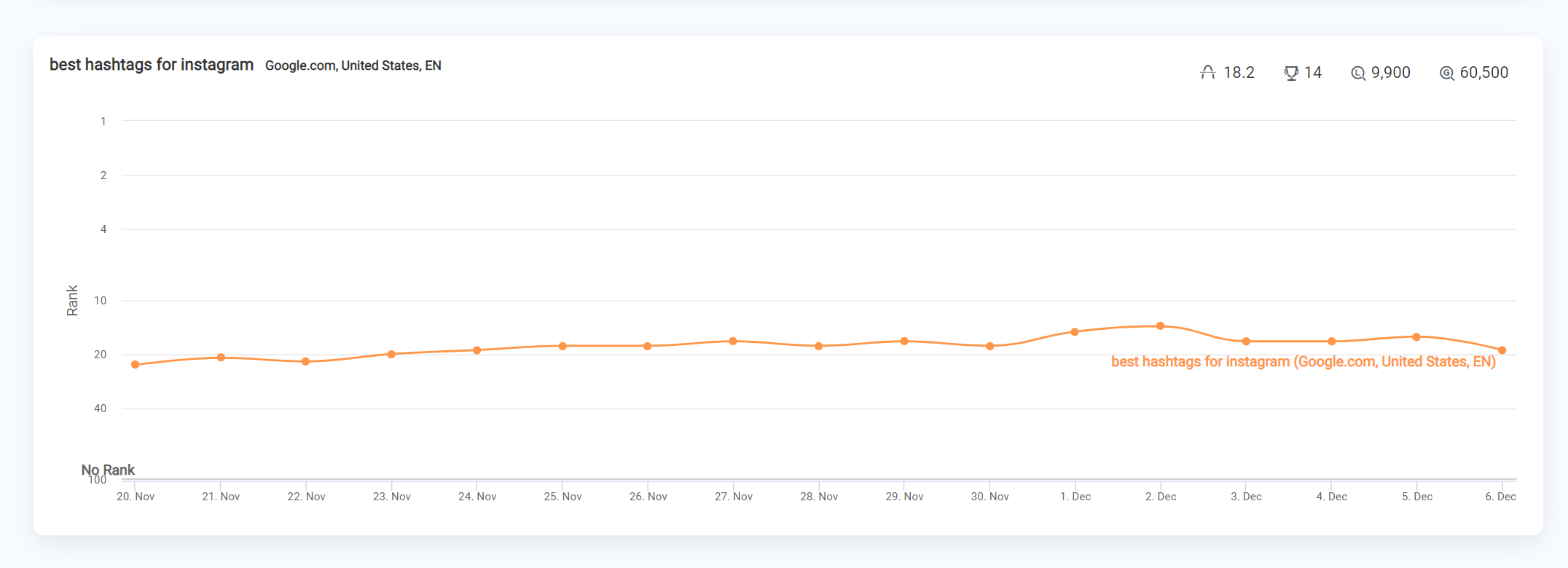Click the y-axis rank label 20
Screen dimensions: 1568x568
click(x=101, y=355)
